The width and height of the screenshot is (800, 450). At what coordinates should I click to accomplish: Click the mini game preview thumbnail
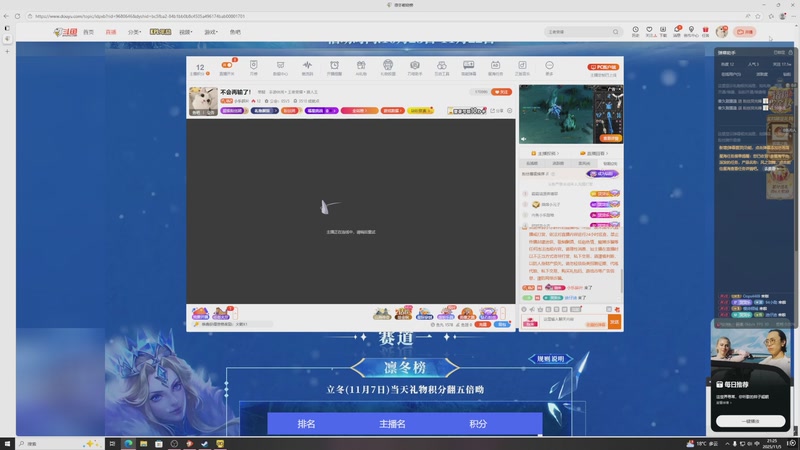tap(571, 114)
